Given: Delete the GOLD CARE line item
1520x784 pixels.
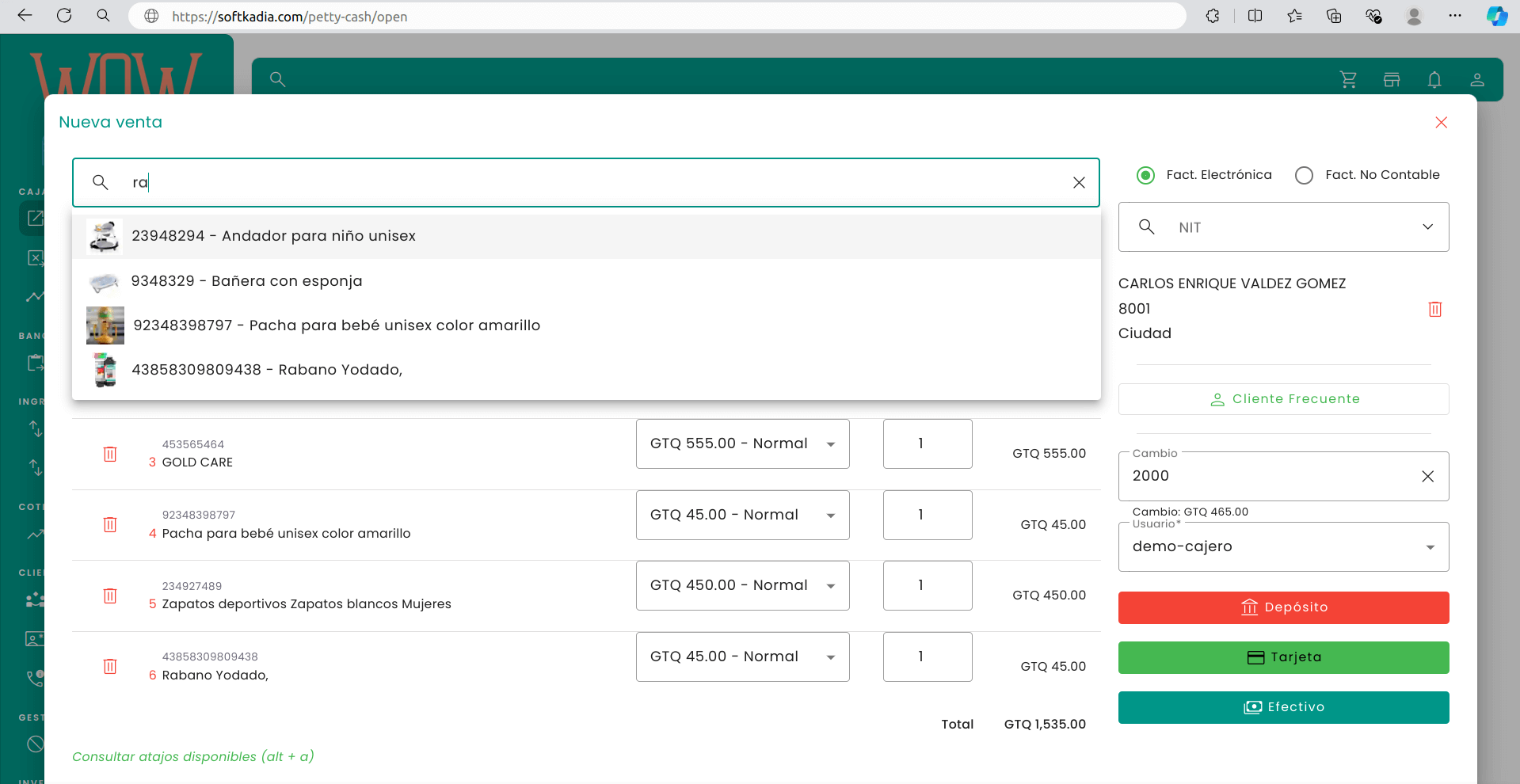Looking at the screenshot, I should [110, 454].
